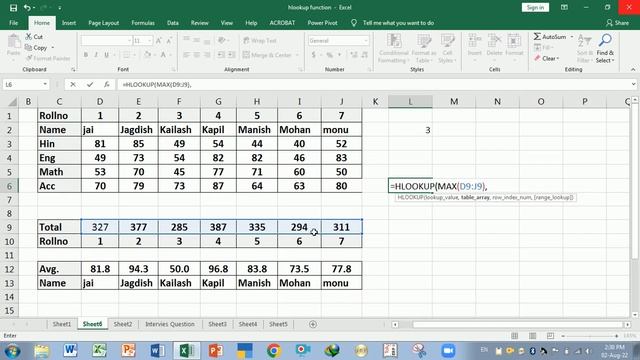Open Intervies Question sheet tab
This screenshot has height=360, width=640.
coord(170,324)
